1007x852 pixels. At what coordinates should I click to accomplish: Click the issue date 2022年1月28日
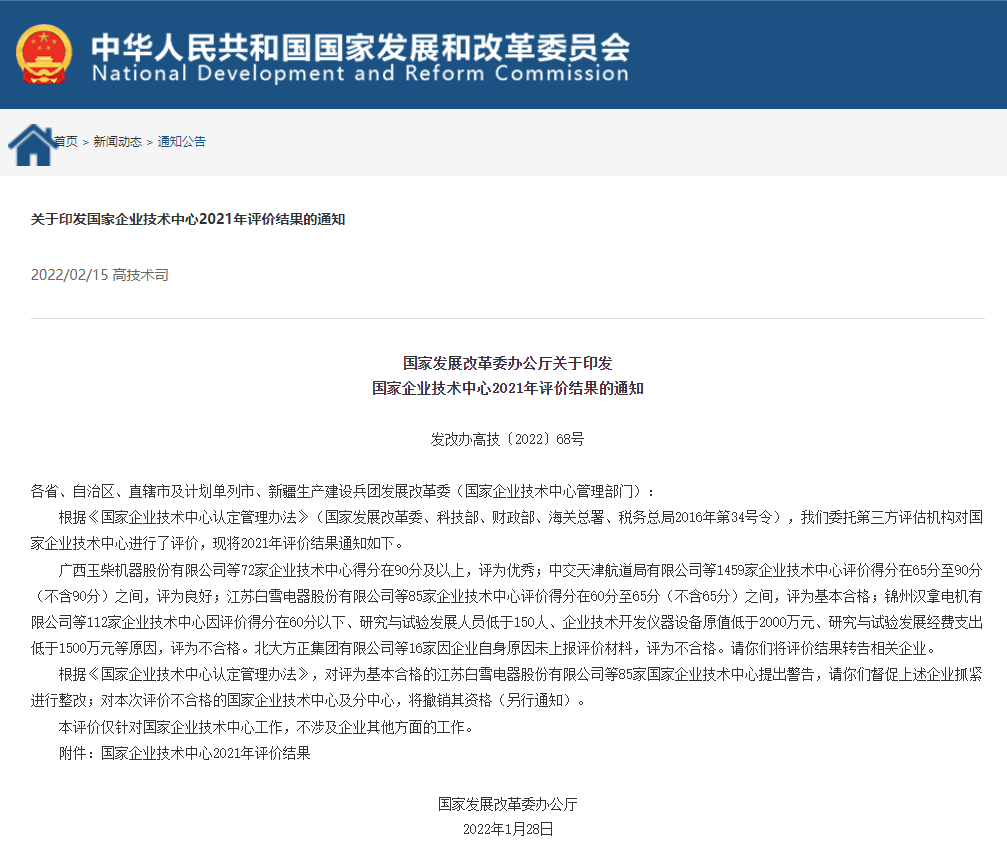507,829
